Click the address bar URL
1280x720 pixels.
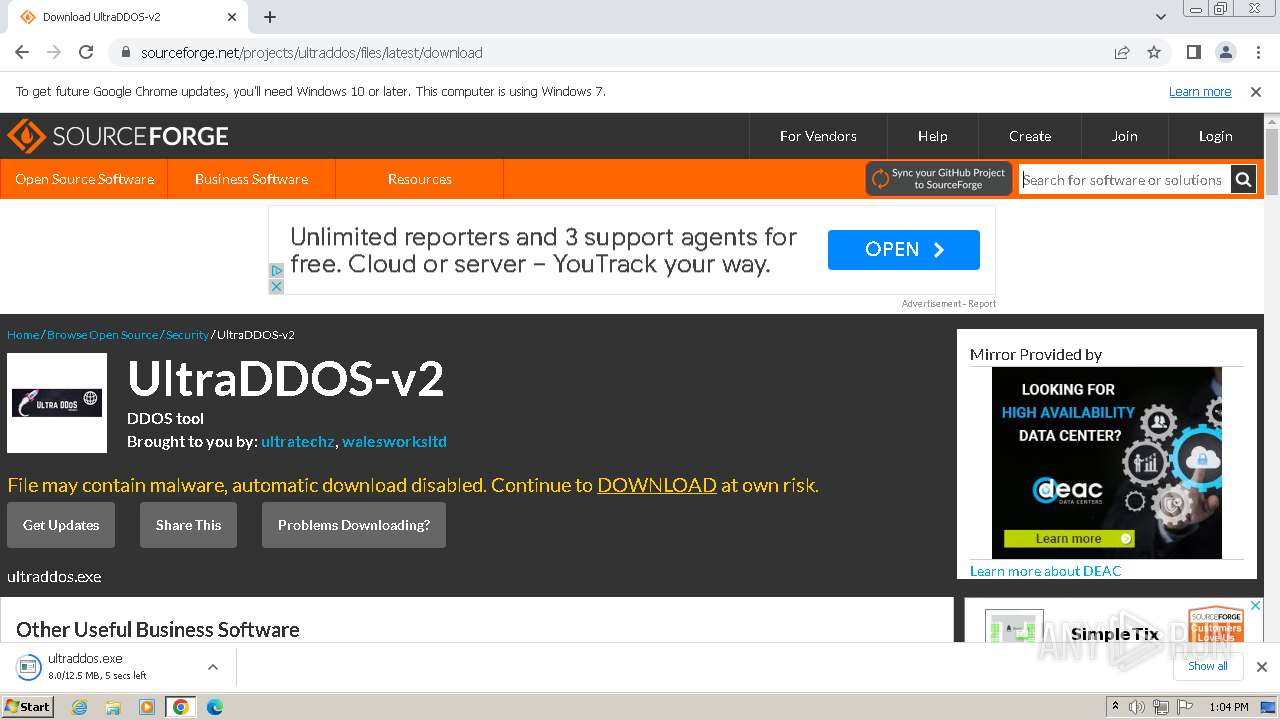tap(312, 52)
